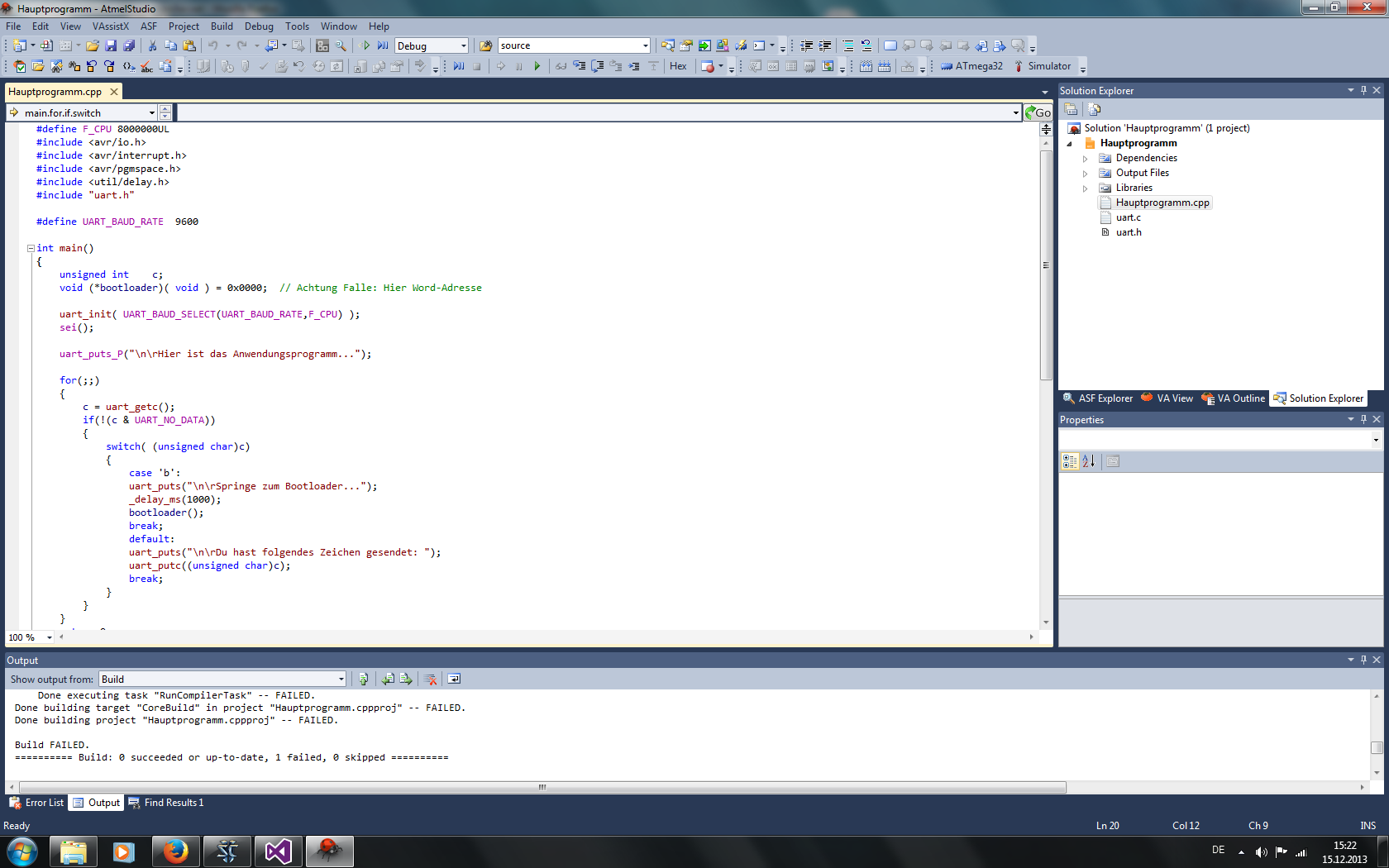Click the Go to Next Message output icon
Screen dimensions: 1389x868
406,679
